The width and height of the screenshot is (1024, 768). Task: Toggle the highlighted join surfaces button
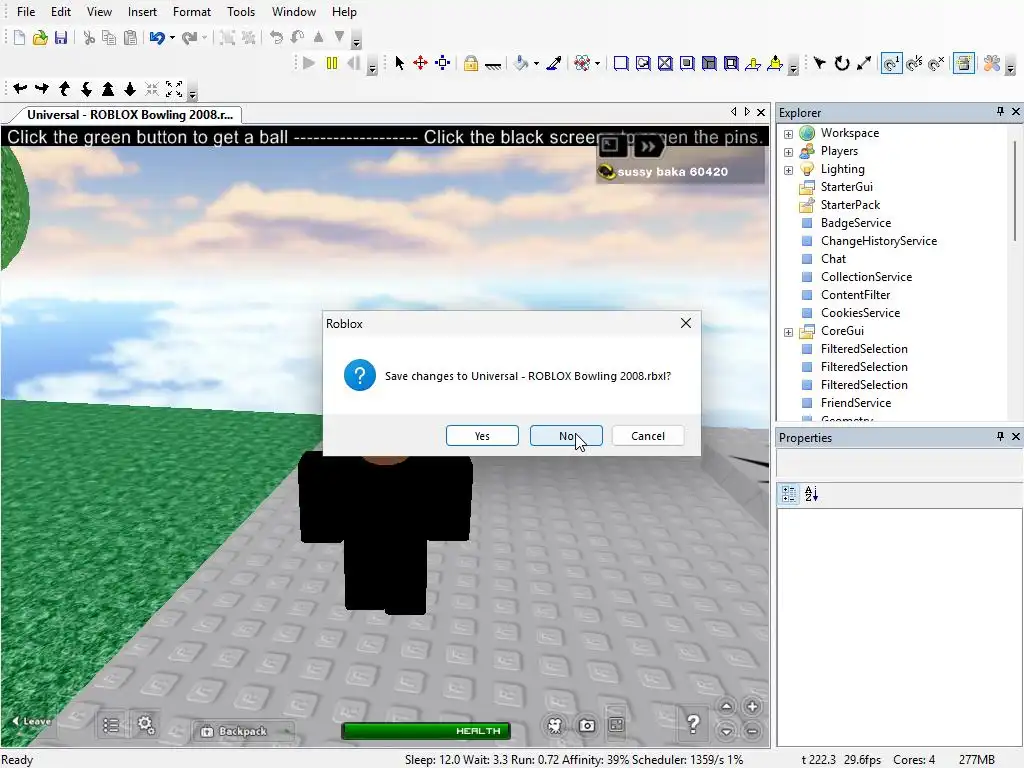[x=963, y=63]
